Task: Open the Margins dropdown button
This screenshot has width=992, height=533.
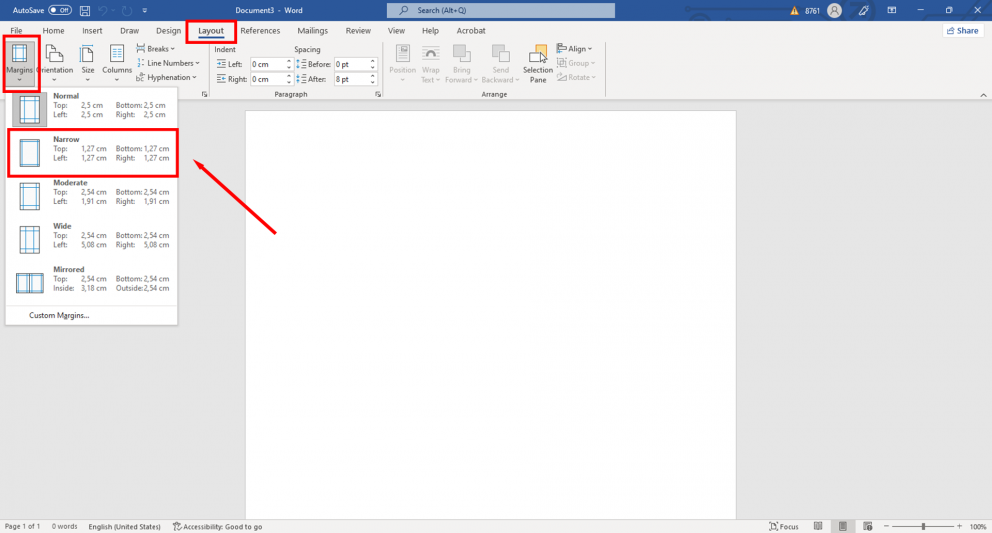Action: tap(20, 62)
